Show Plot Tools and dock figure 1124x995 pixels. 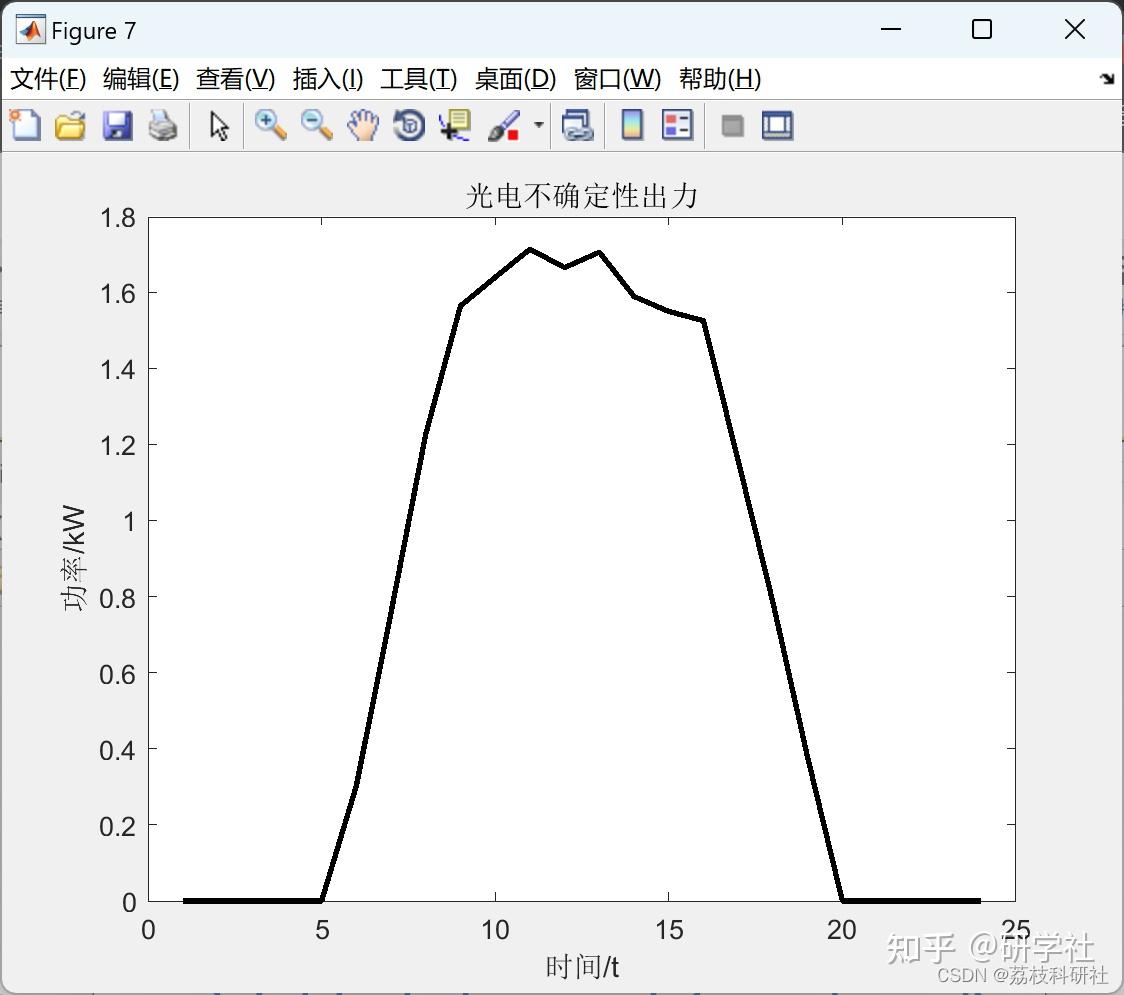pyautogui.click(x=777, y=125)
